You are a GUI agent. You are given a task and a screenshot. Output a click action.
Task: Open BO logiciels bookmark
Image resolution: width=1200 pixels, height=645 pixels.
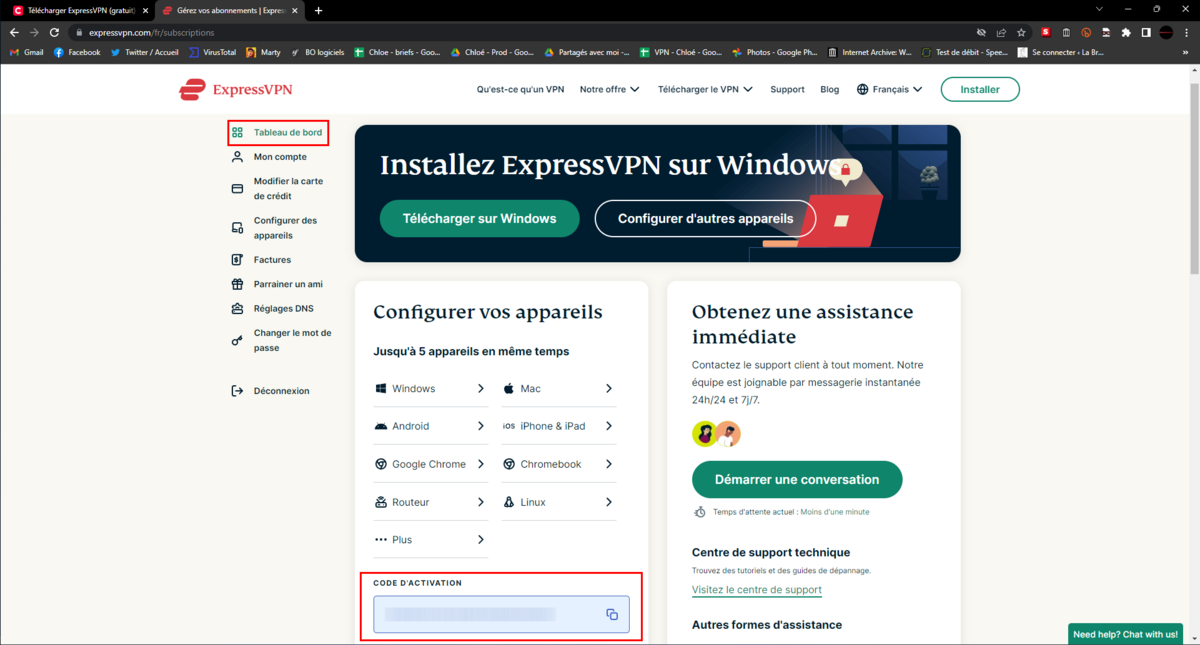pos(317,52)
